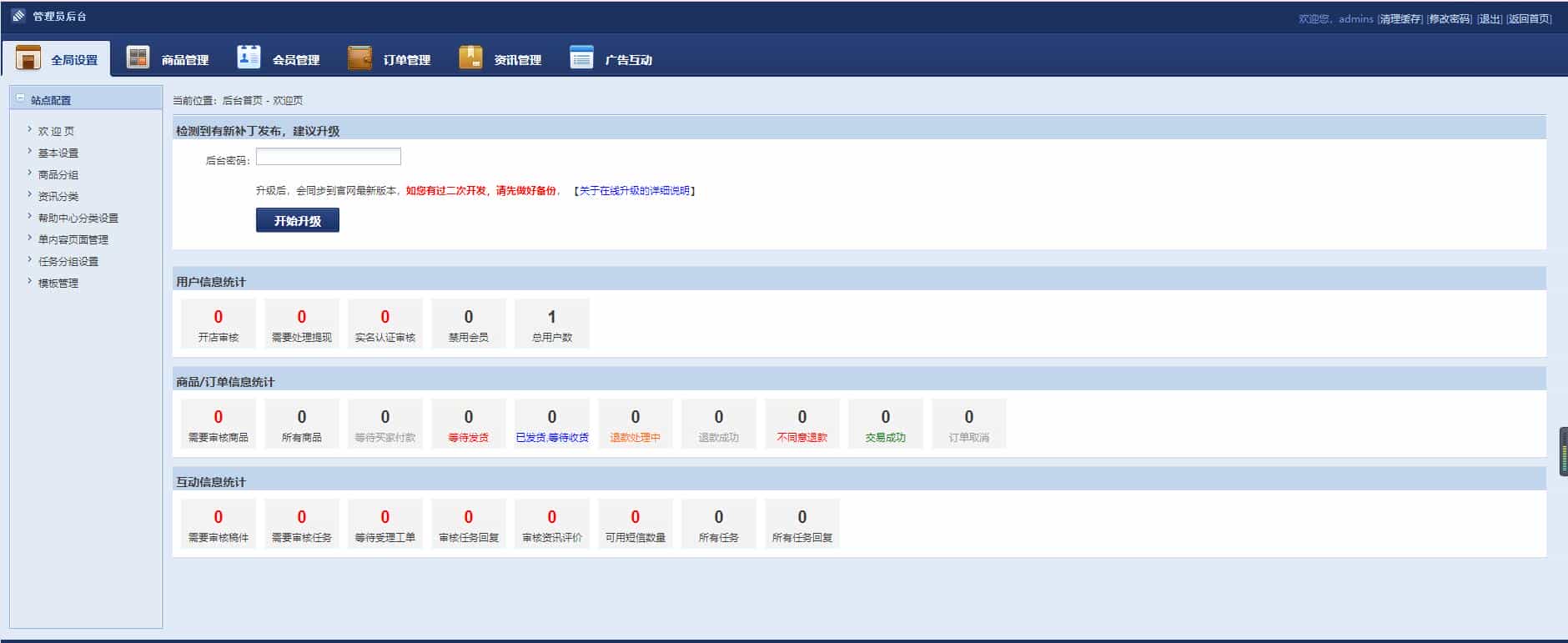The image size is (1568, 643).
Task: Open the 已发货,等待收货 card
Action: [x=552, y=424]
